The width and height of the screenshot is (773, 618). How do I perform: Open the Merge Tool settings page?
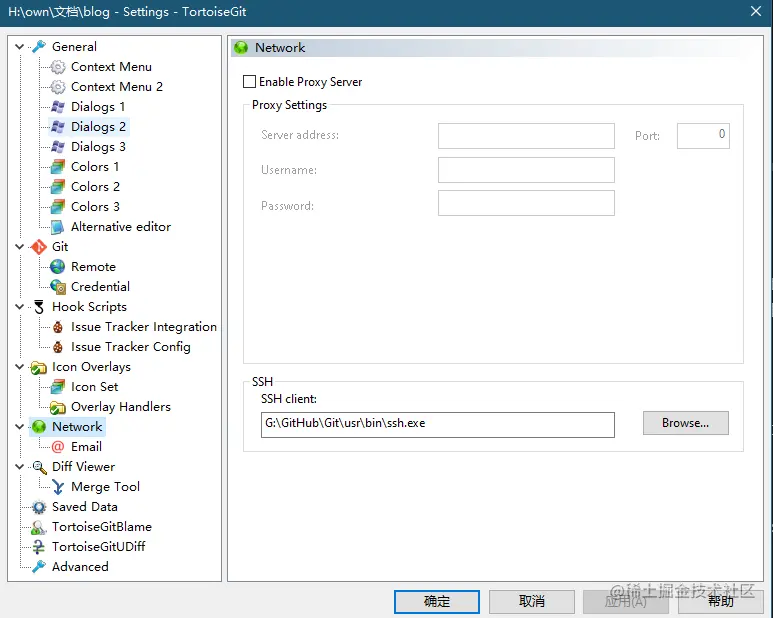105,487
